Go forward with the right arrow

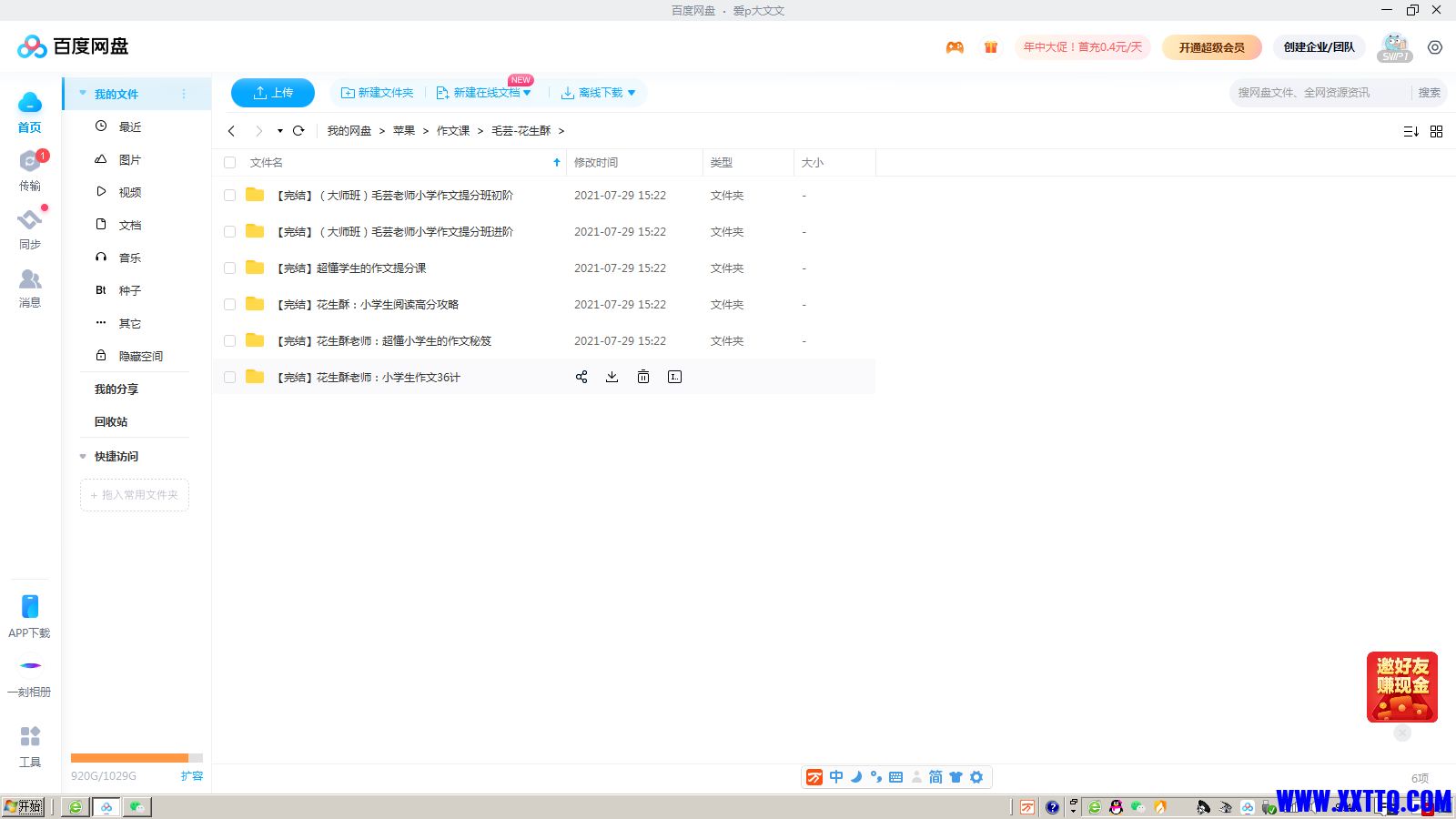tap(259, 131)
